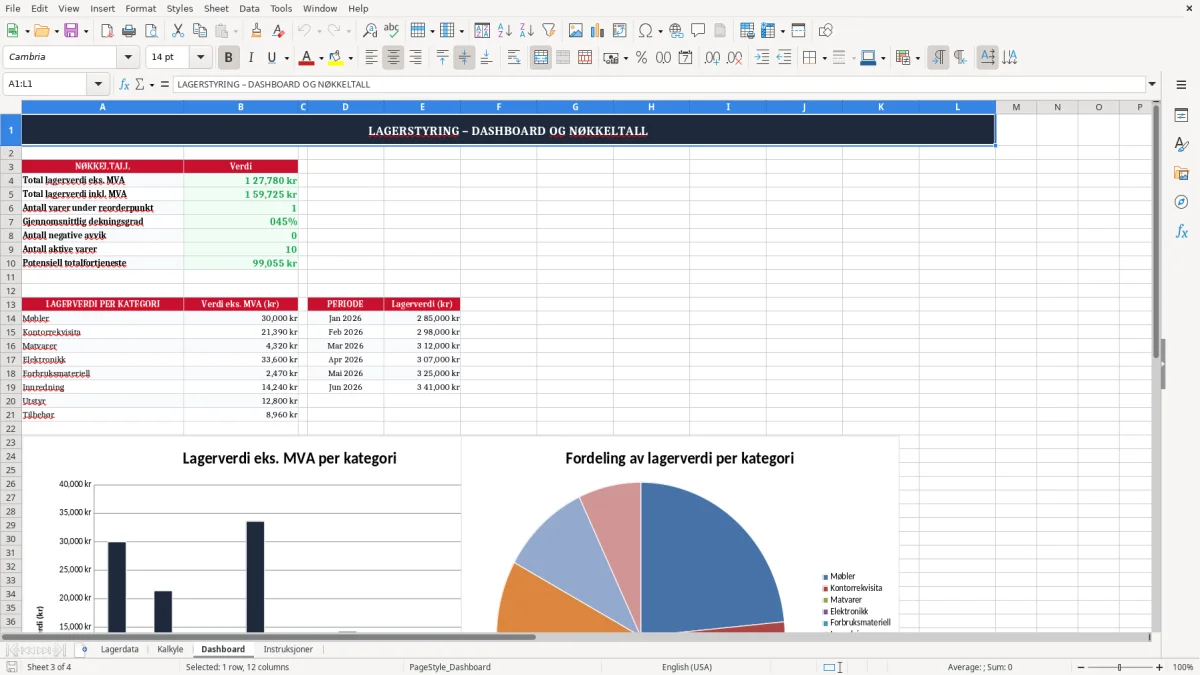
Task: Open Special Character omega icon
Action: 644,31
